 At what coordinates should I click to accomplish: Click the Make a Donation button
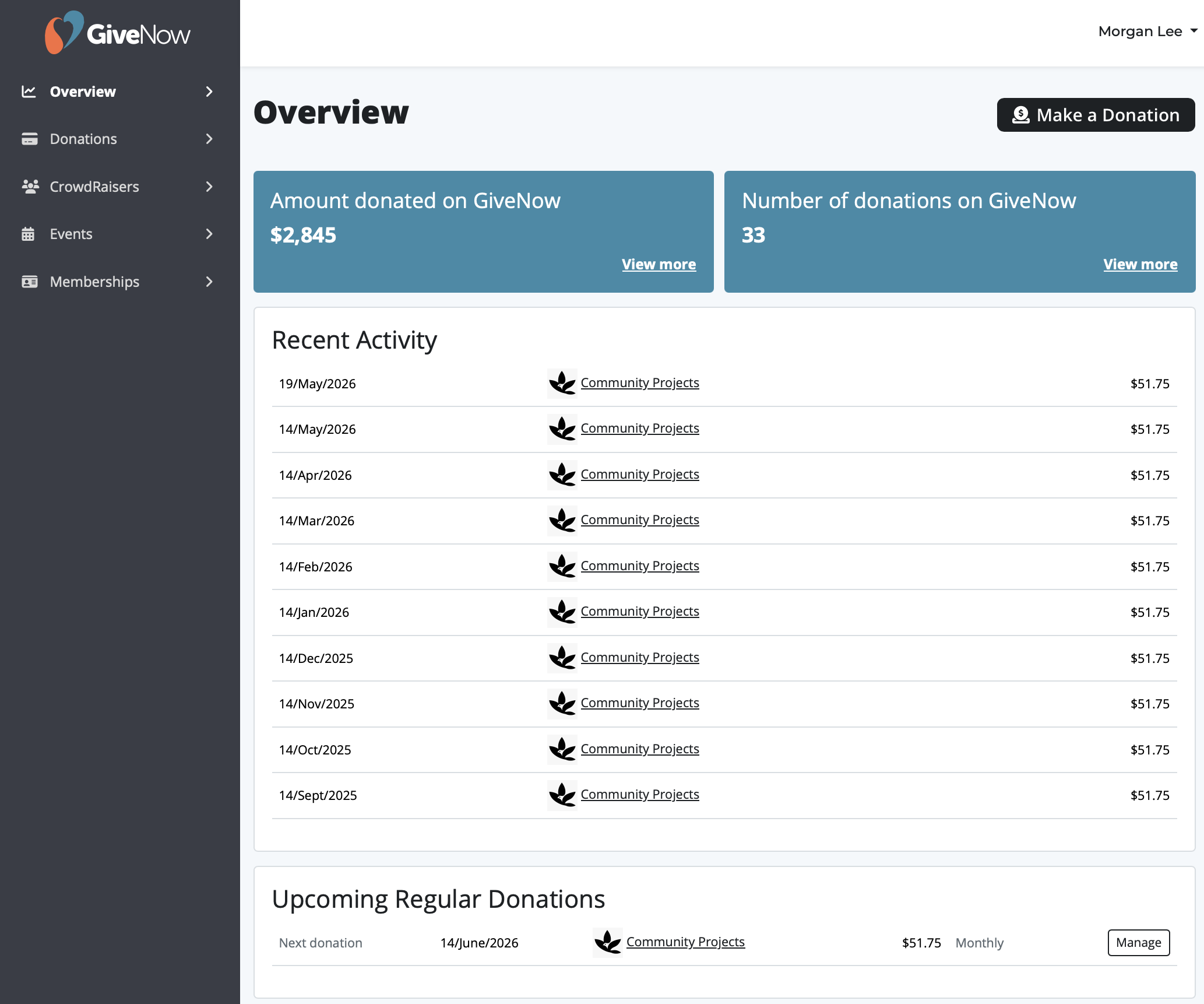(x=1096, y=115)
